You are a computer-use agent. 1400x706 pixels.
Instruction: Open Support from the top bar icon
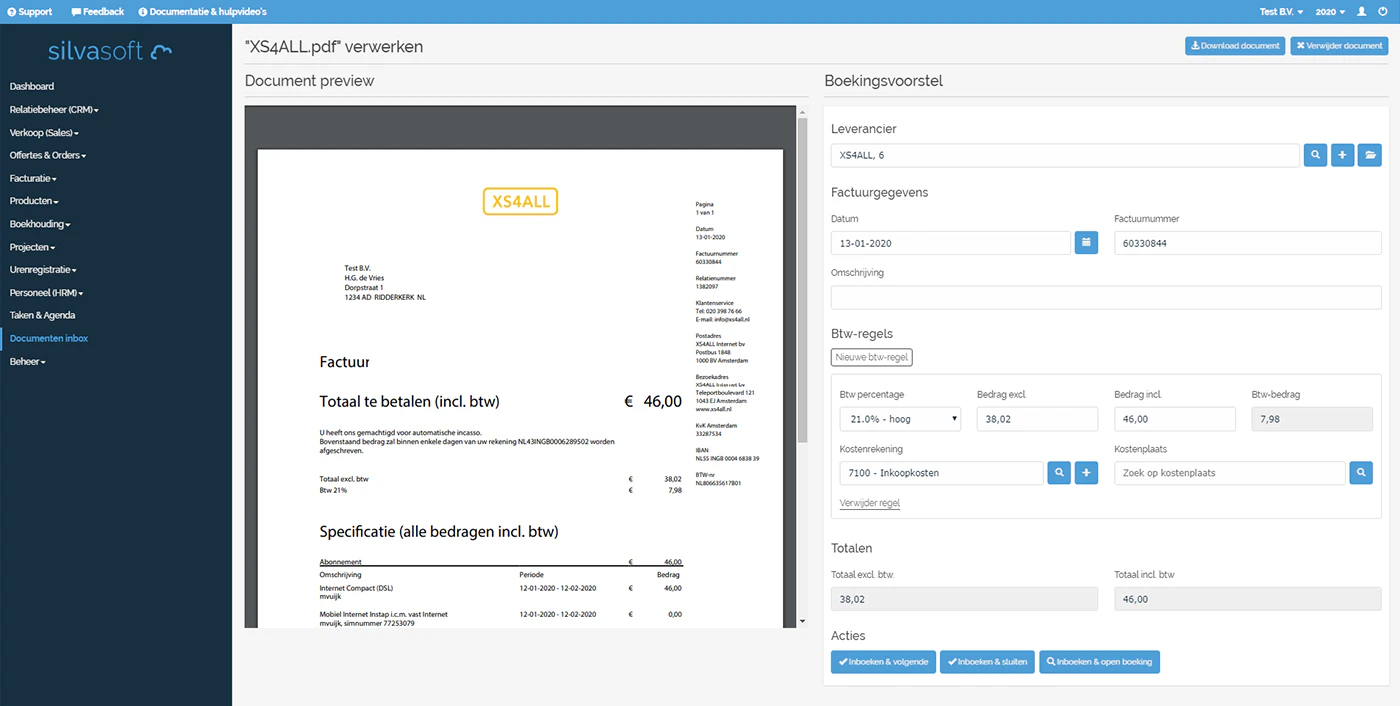pyautogui.click(x=28, y=11)
